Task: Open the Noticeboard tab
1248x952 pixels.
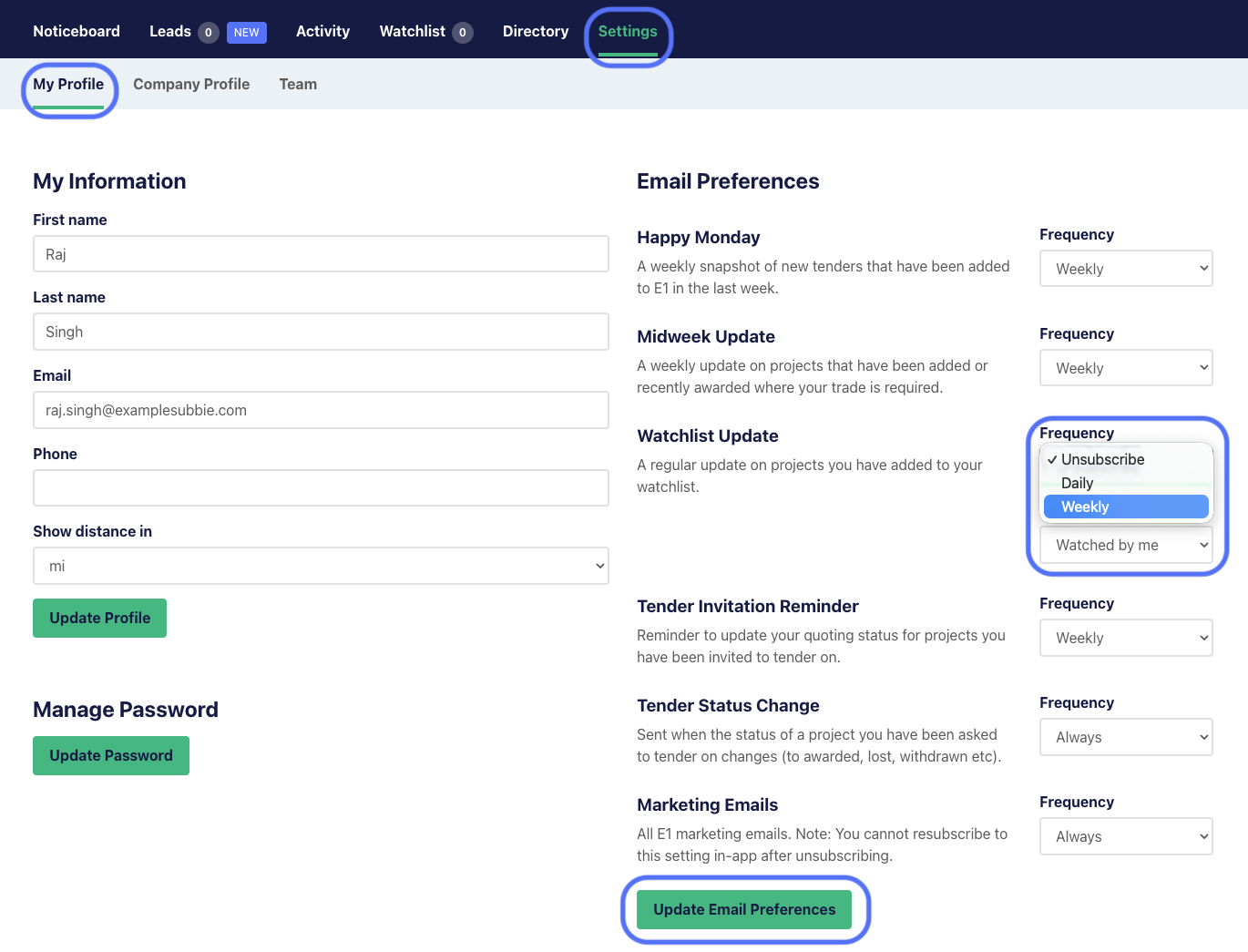Action: pyautogui.click(x=77, y=31)
